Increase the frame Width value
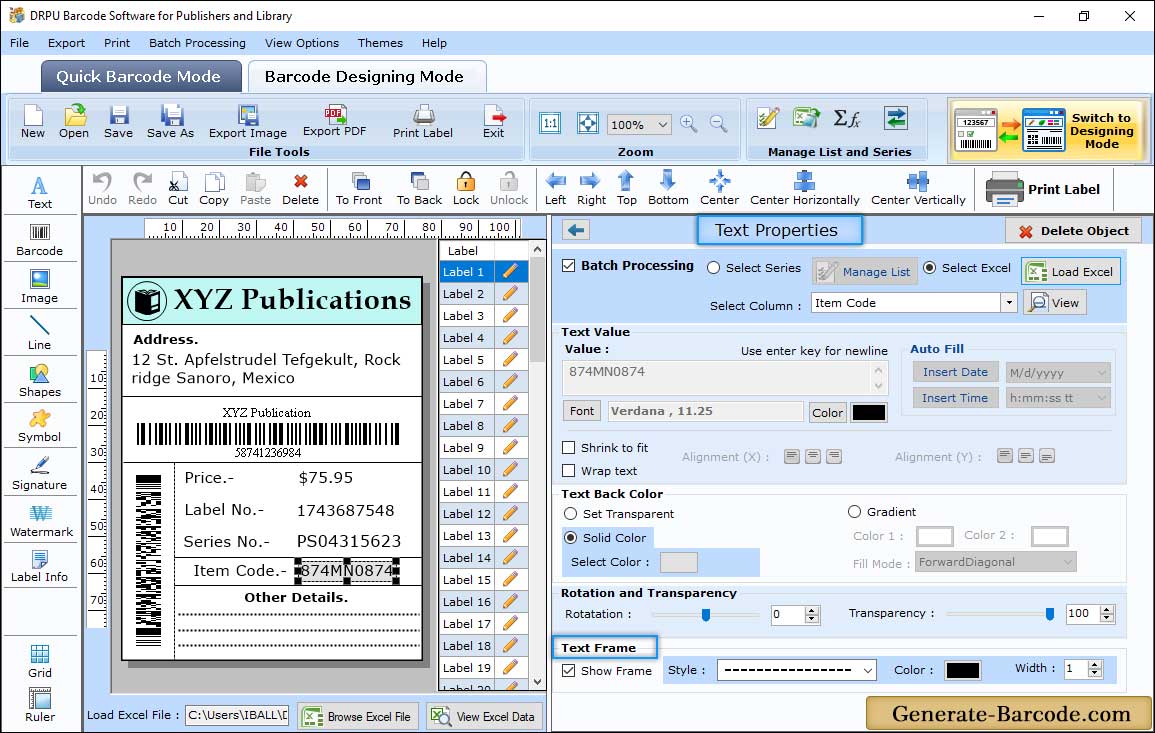The height and width of the screenshot is (733, 1155). tap(1095, 665)
